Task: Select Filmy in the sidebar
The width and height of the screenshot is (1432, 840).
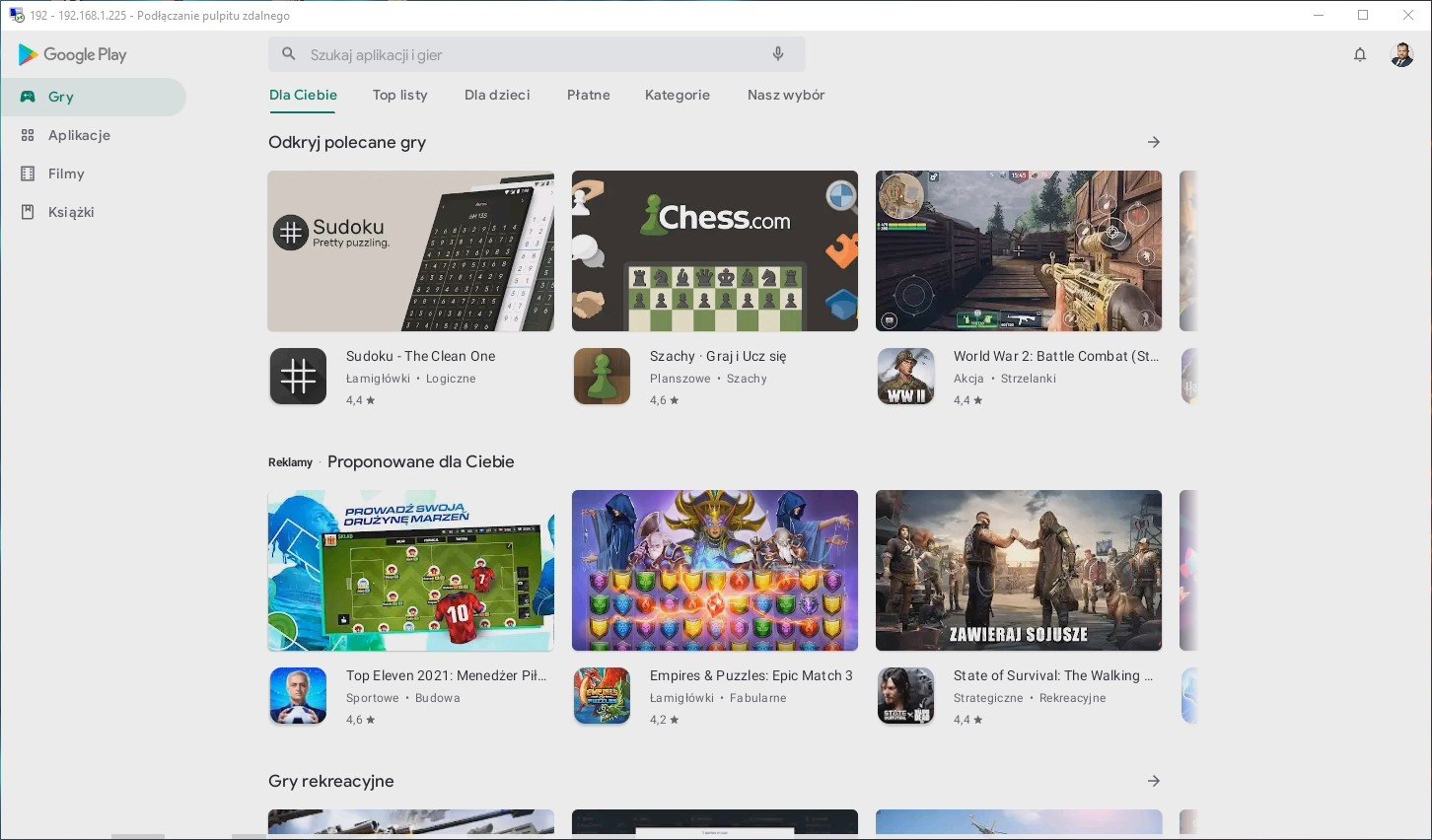Action: point(93,174)
